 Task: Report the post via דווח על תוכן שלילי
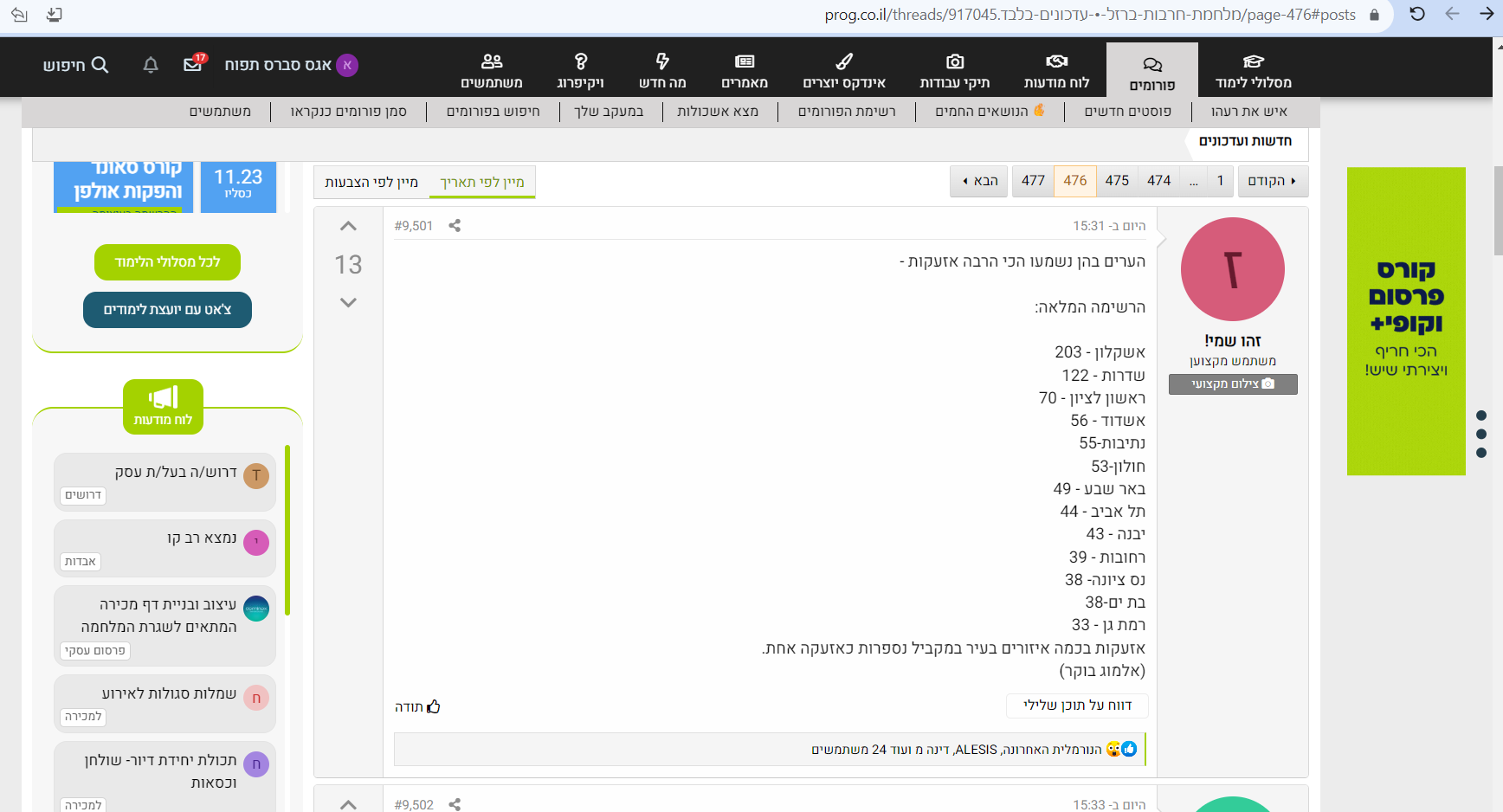click(1077, 706)
